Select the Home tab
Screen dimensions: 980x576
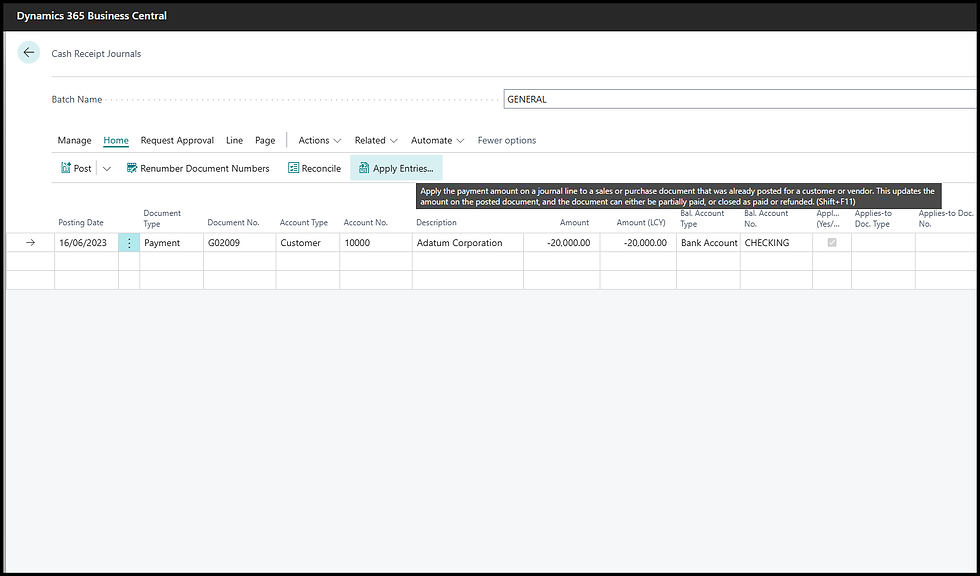click(116, 141)
